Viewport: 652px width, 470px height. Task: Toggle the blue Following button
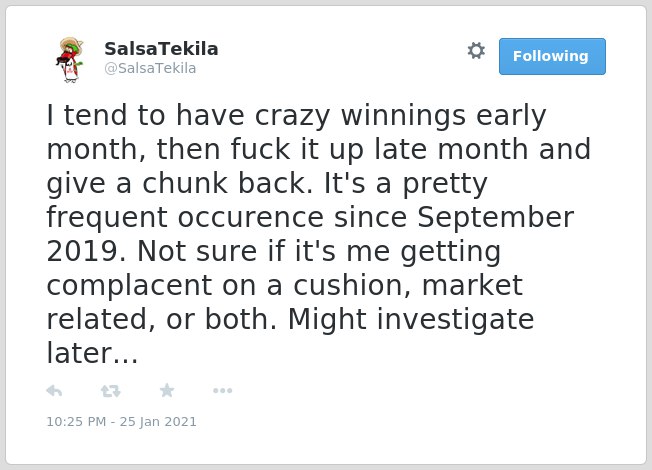[552, 56]
